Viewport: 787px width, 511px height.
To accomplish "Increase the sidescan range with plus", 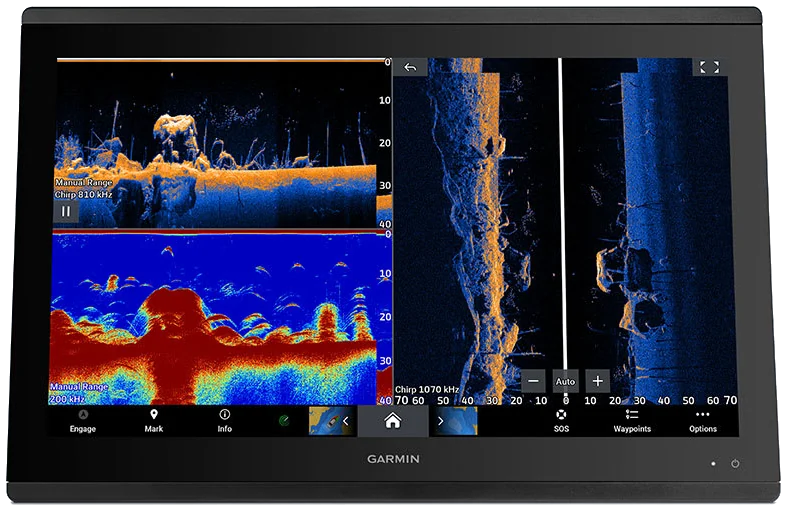I will click(x=597, y=381).
